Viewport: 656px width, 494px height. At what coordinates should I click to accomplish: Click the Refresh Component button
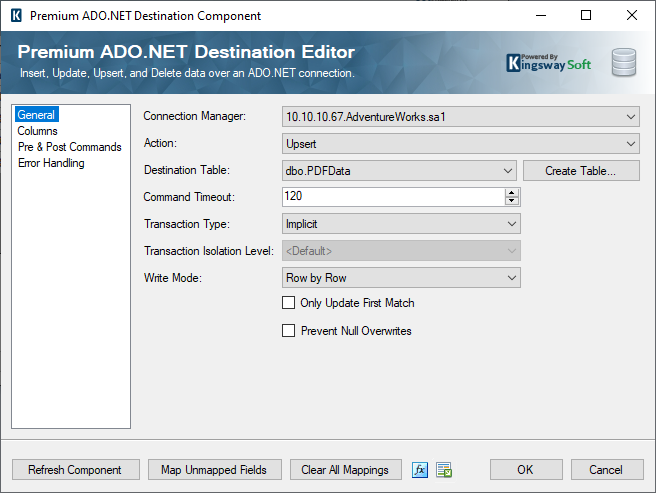[76, 470]
